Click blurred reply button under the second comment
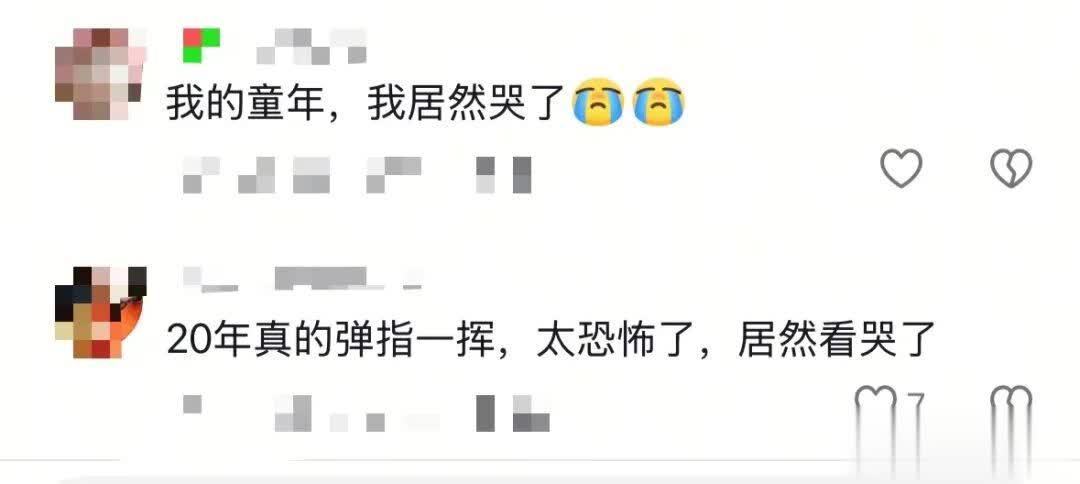This screenshot has width=1080, height=484. 512,413
